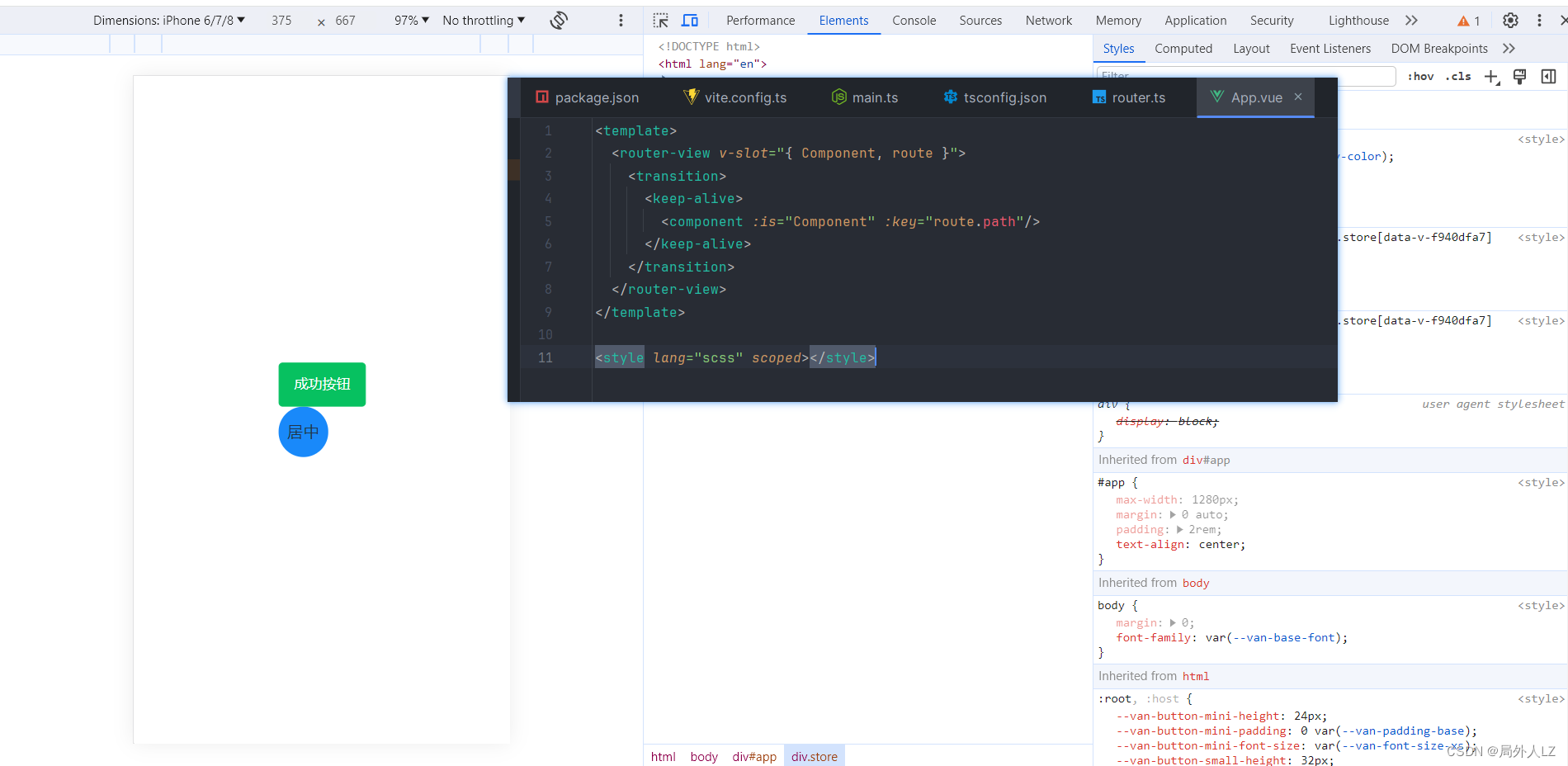Open DevTools settings gear
1568x766 pixels.
(1510, 21)
